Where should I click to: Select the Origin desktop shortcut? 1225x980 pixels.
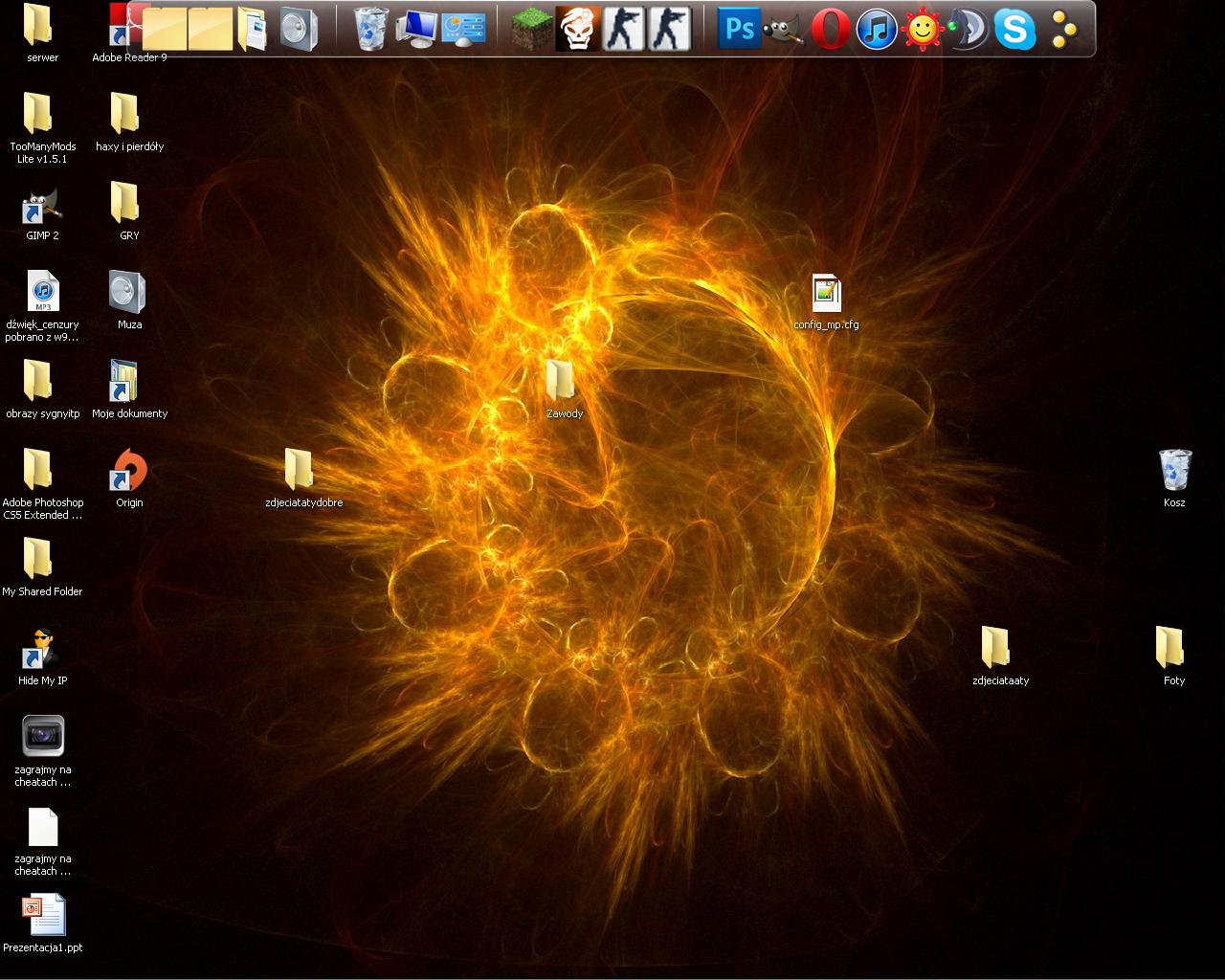click(x=129, y=479)
